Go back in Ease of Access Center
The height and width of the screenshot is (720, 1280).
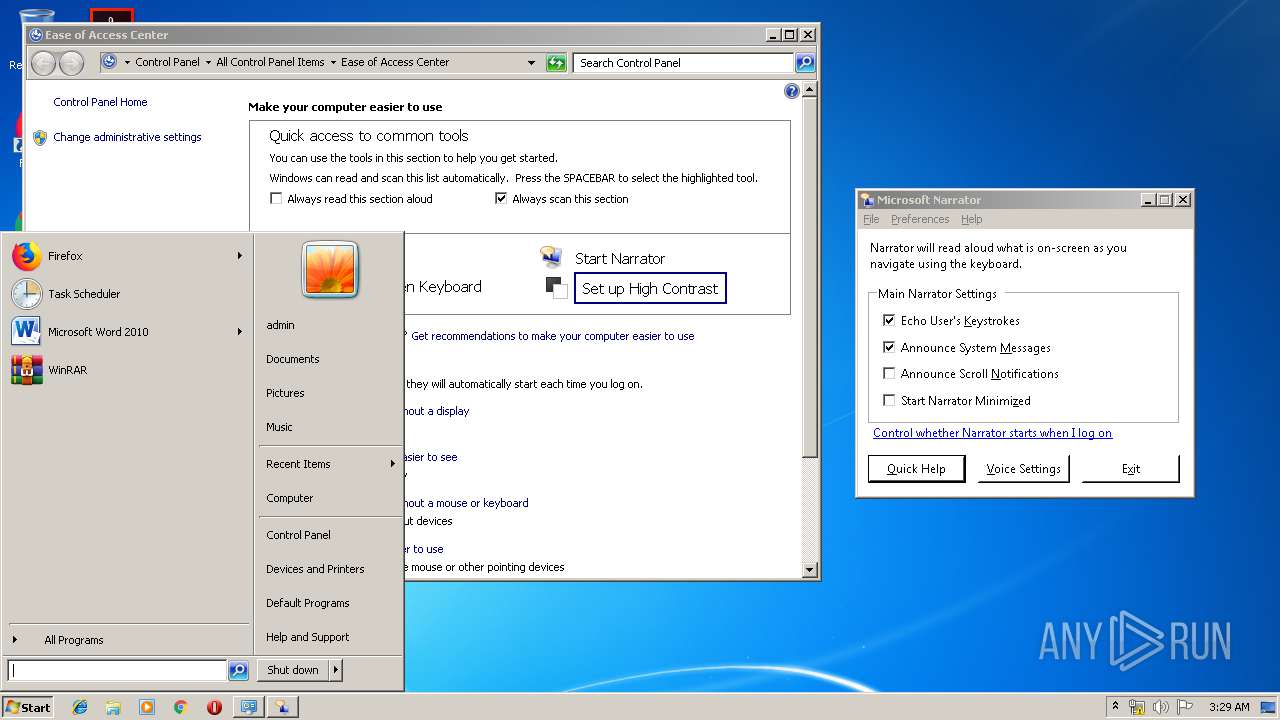[x=43, y=63]
